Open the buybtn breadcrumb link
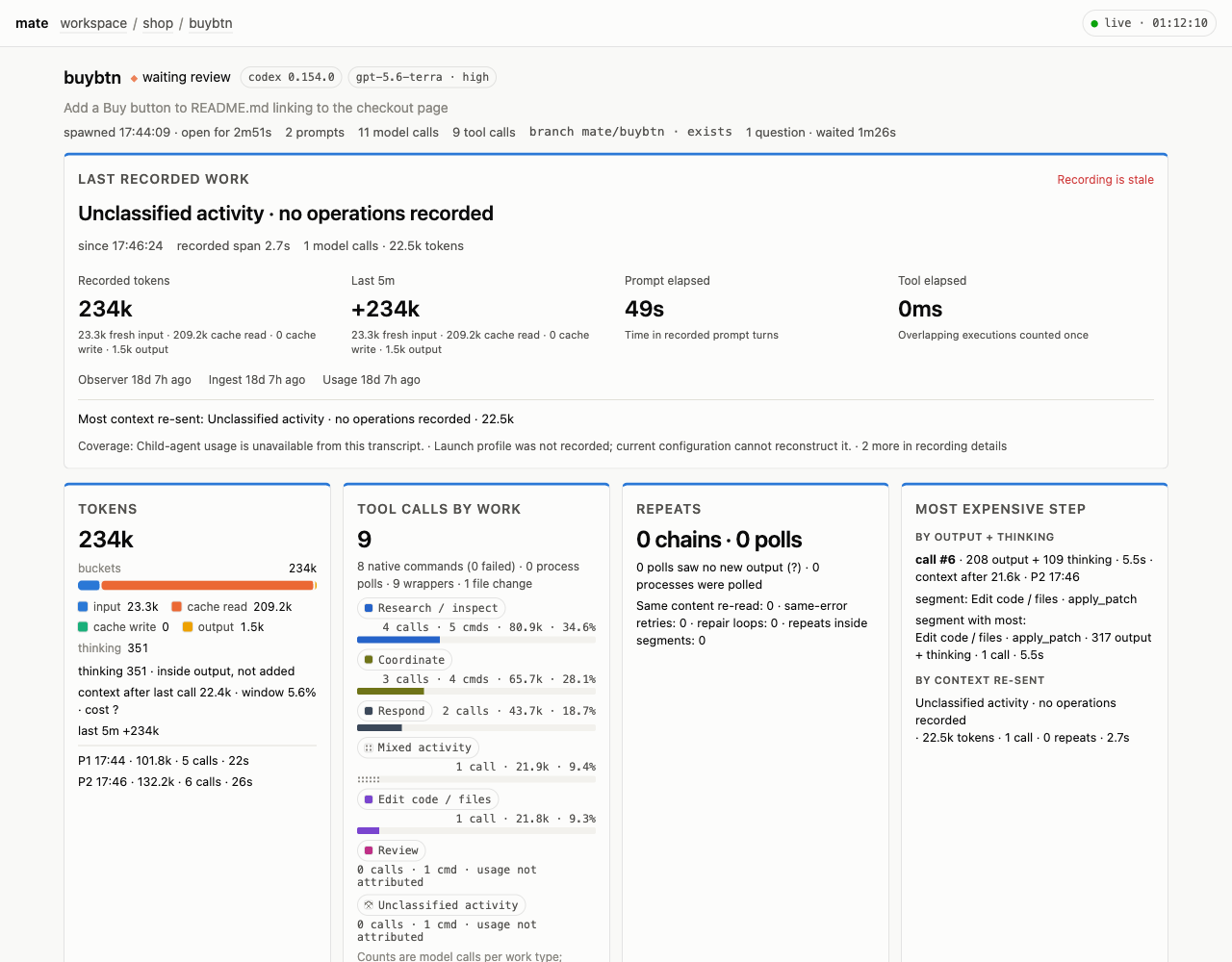The width and height of the screenshot is (1232, 962). (211, 23)
